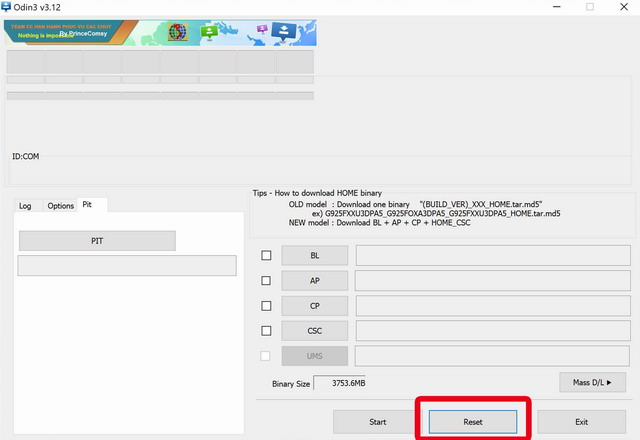Open the Options tab

(x=61, y=206)
